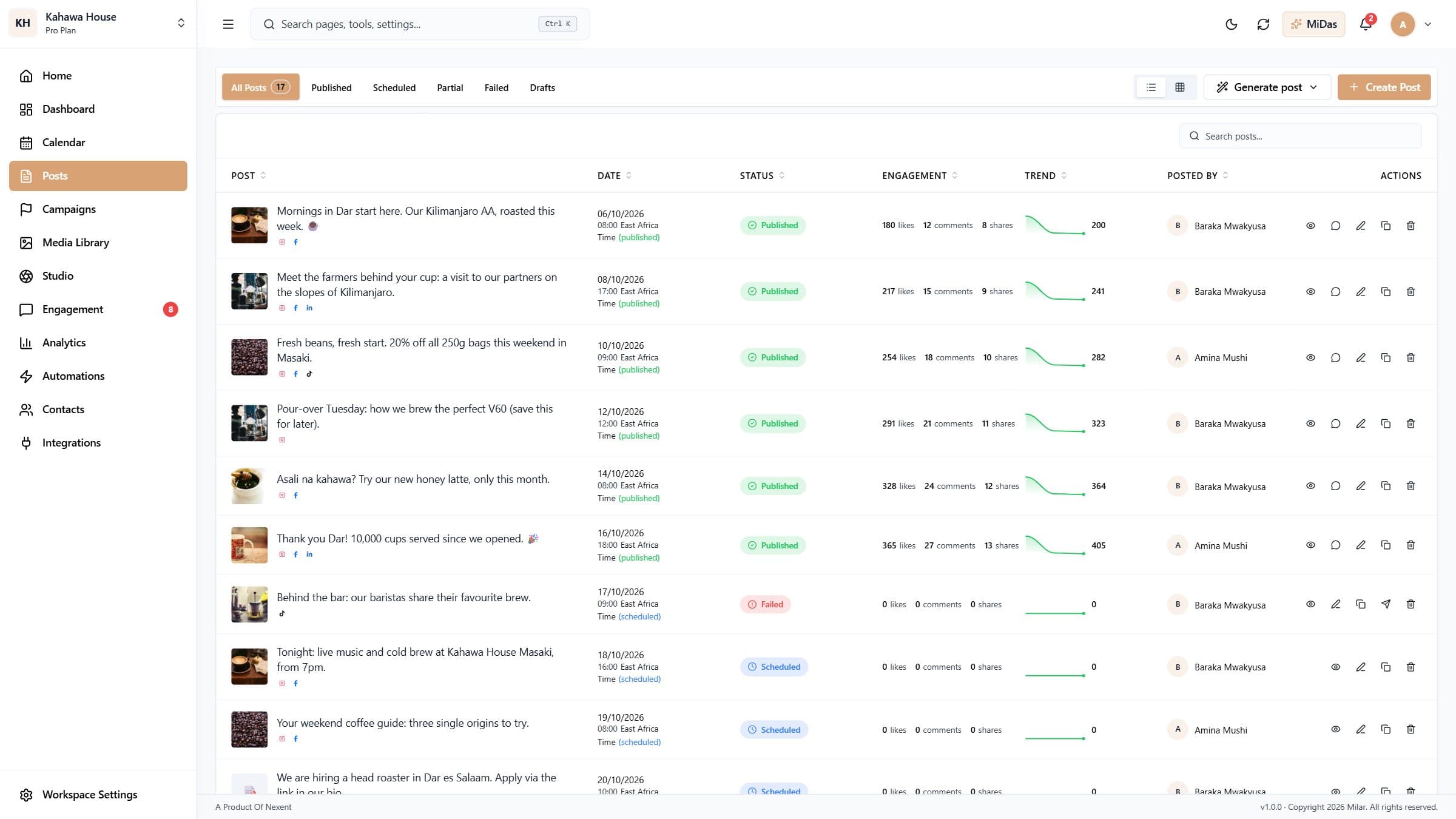Edit the Asali na kahawa post

[x=1361, y=486]
